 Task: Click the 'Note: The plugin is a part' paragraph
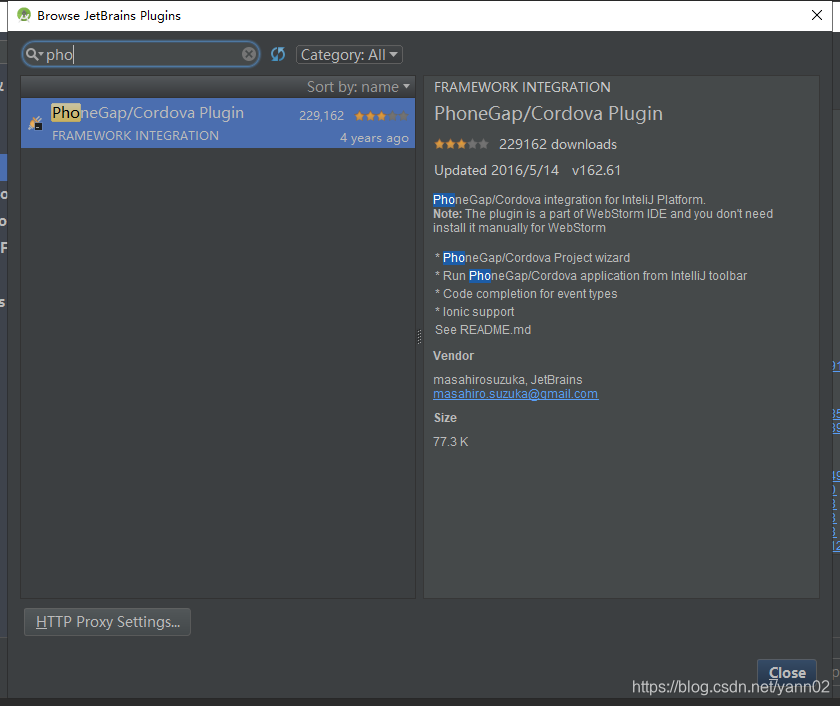coord(603,221)
